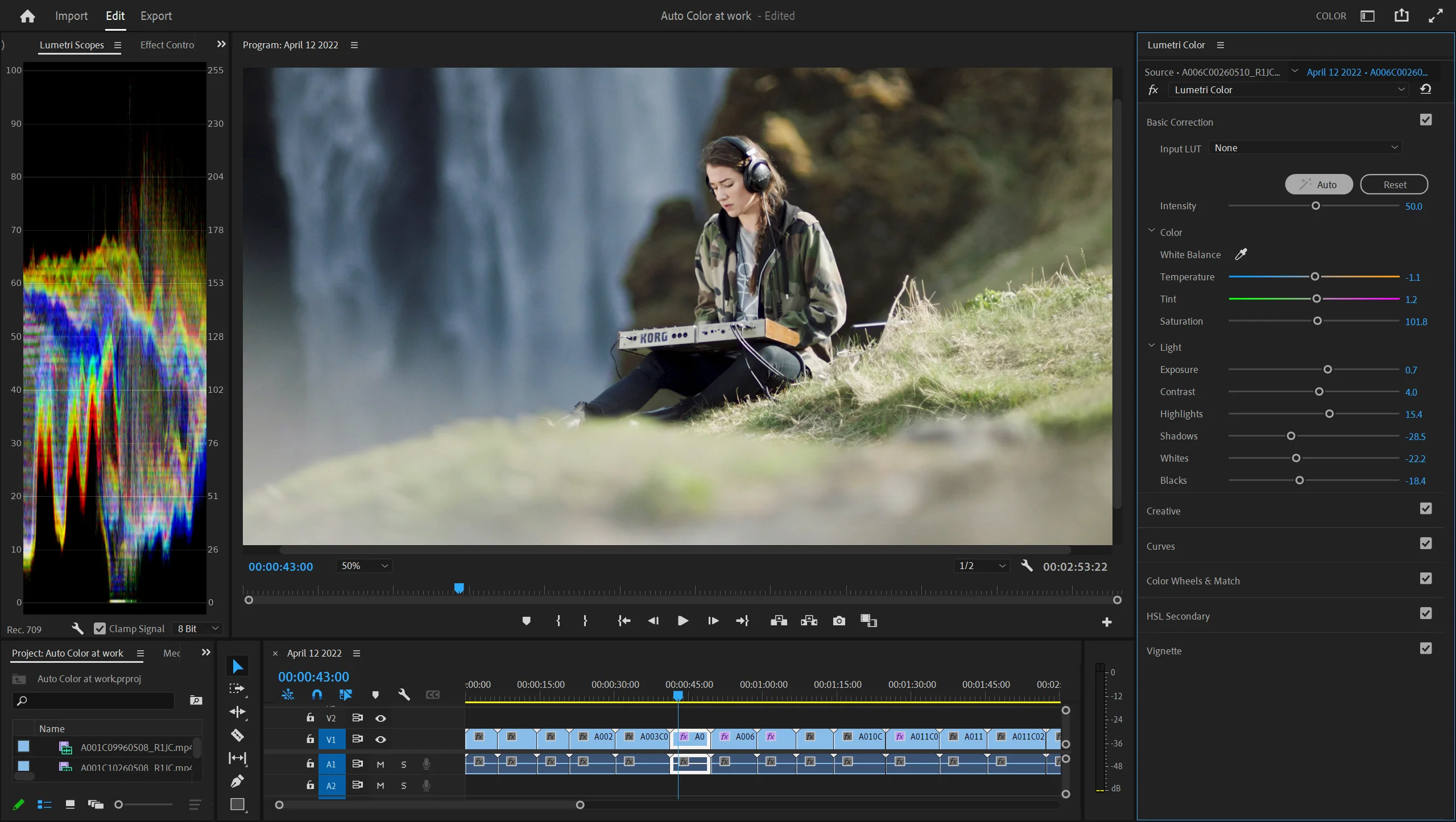This screenshot has height=822, width=1456.
Task: Disable the Clamp Signal checkbox
Action: coord(100,628)
